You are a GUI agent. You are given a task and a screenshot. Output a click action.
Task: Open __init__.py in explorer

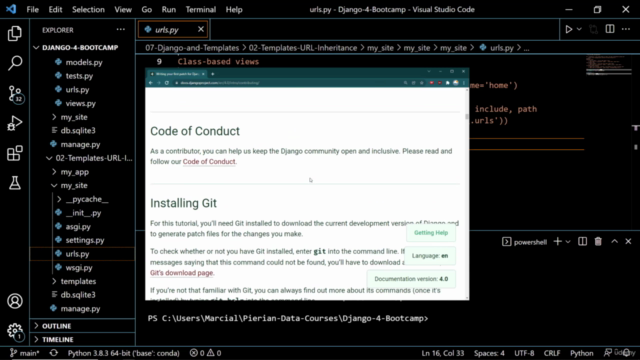83,213
